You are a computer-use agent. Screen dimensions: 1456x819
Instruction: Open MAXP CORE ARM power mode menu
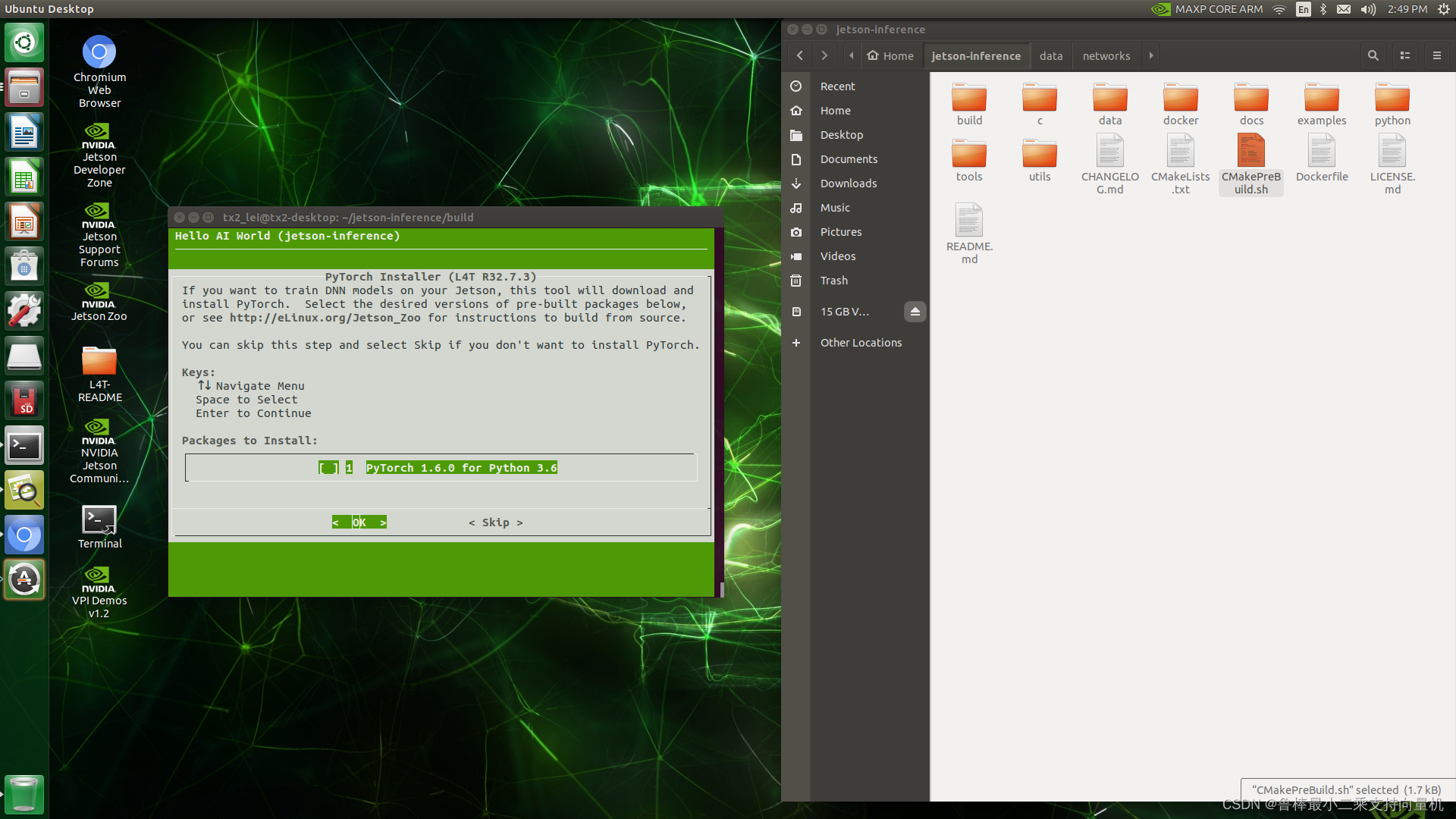(x=1207, y=9)
